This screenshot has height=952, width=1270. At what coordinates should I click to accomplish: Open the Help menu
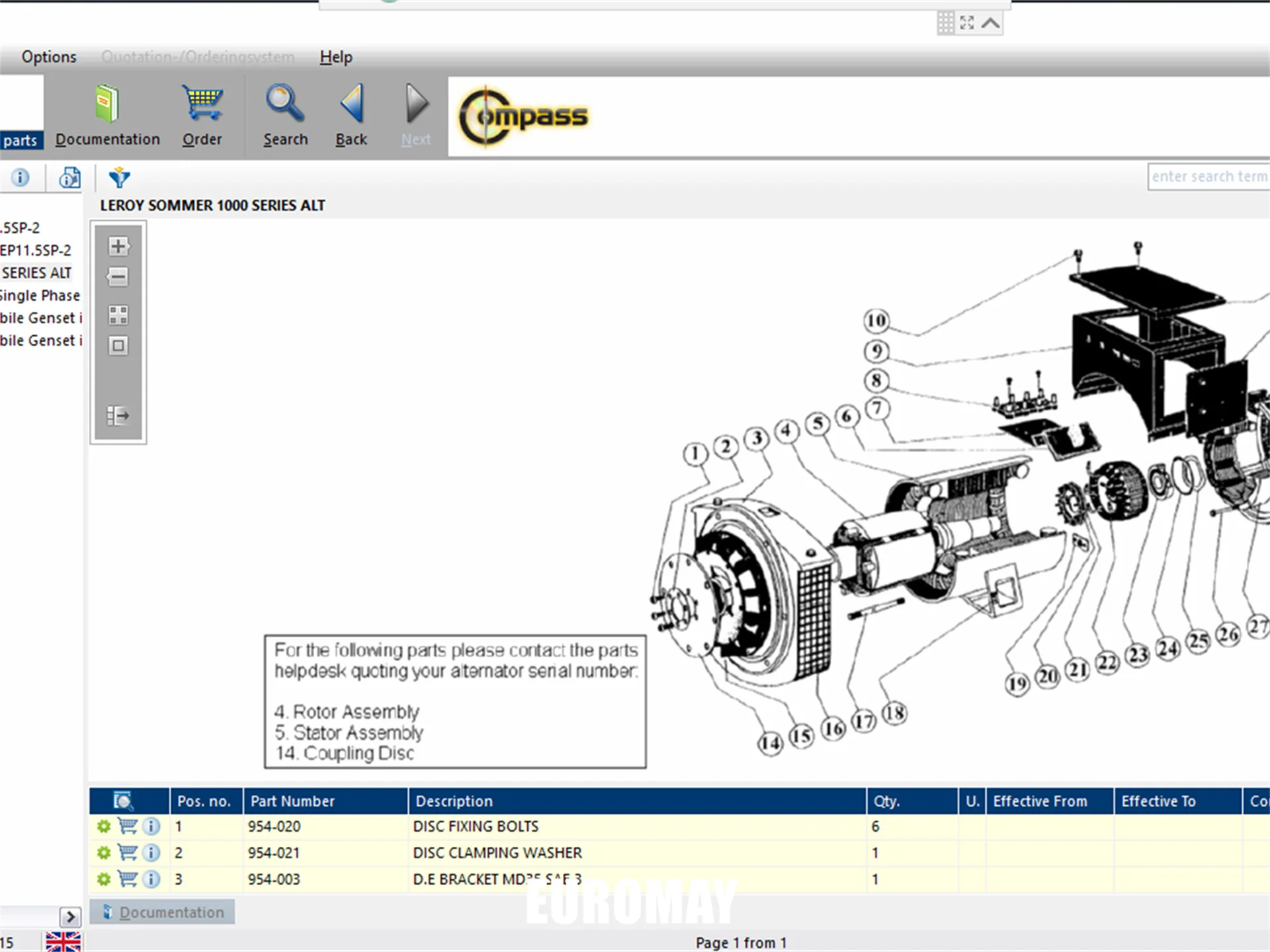336,57
